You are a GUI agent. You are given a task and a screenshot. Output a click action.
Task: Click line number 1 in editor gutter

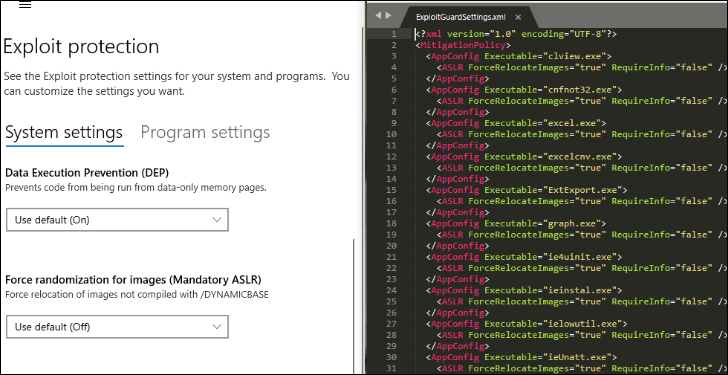click(394, 34)
